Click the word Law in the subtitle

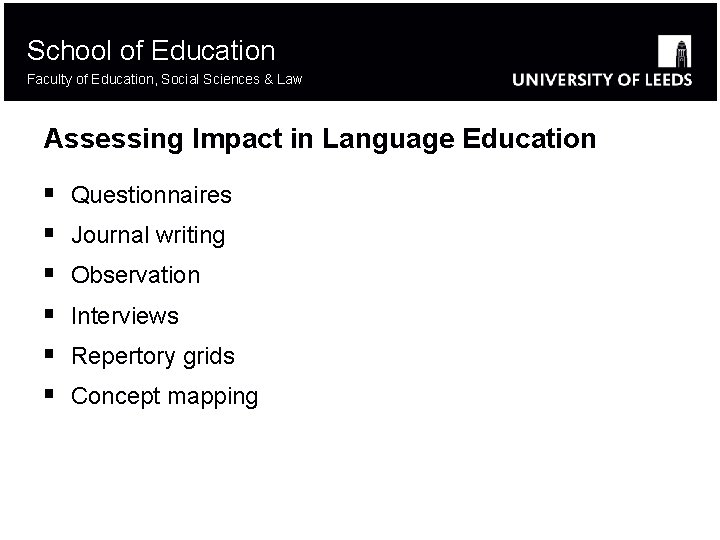click(289, 79)
